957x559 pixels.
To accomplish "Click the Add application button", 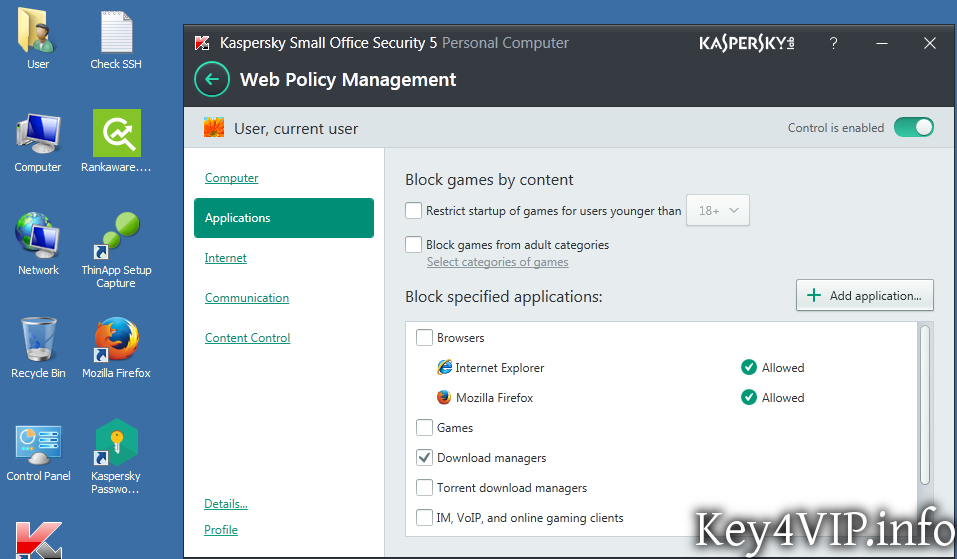I will click(865, 295).
